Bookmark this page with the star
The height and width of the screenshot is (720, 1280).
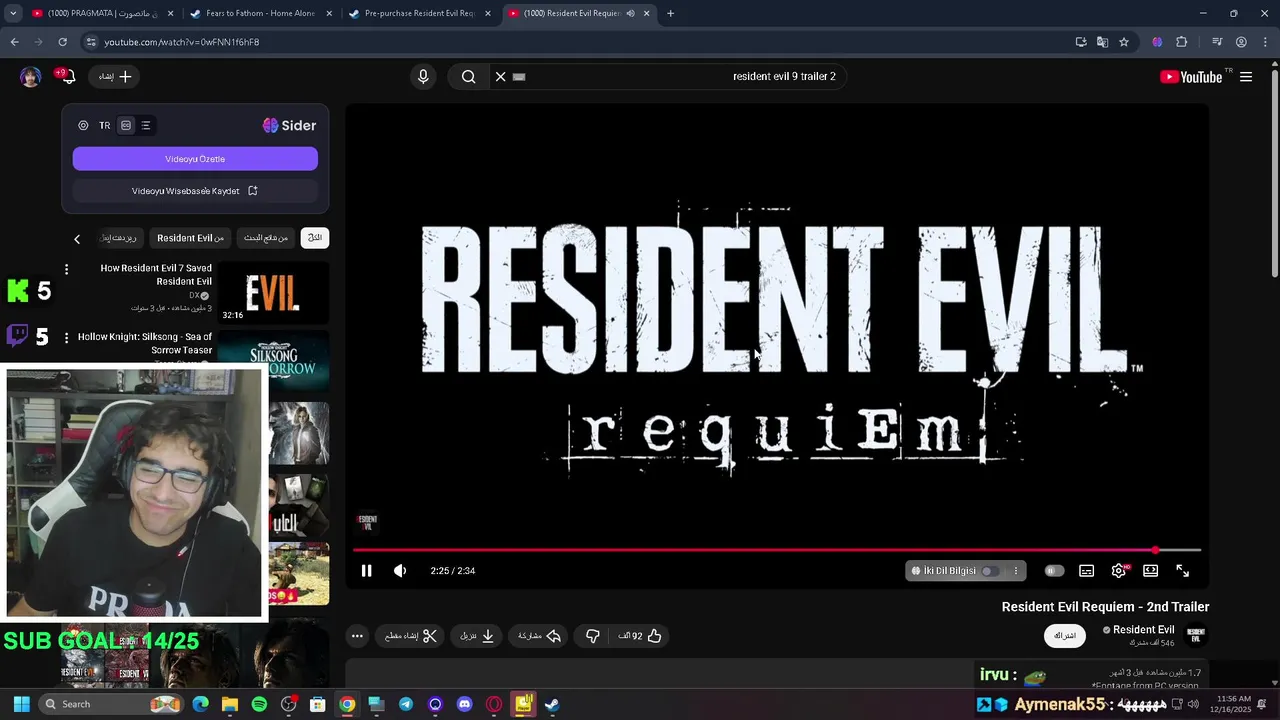tap(1124, 42)
